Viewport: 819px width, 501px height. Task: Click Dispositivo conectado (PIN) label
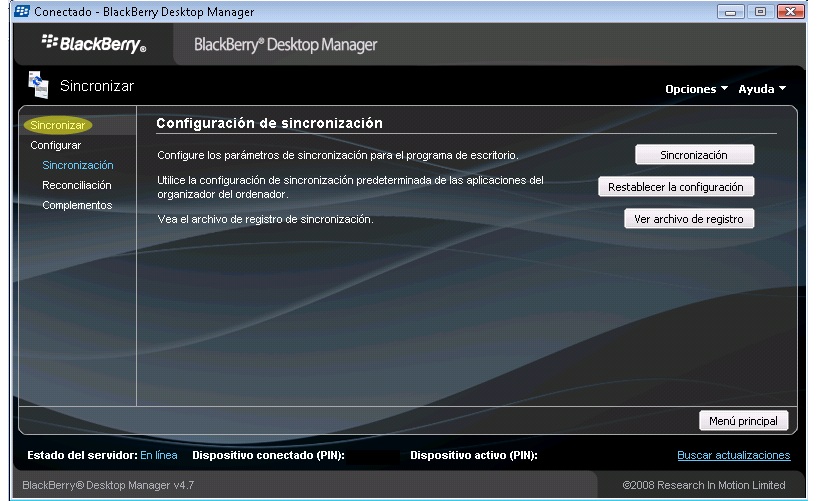point(268,455)
